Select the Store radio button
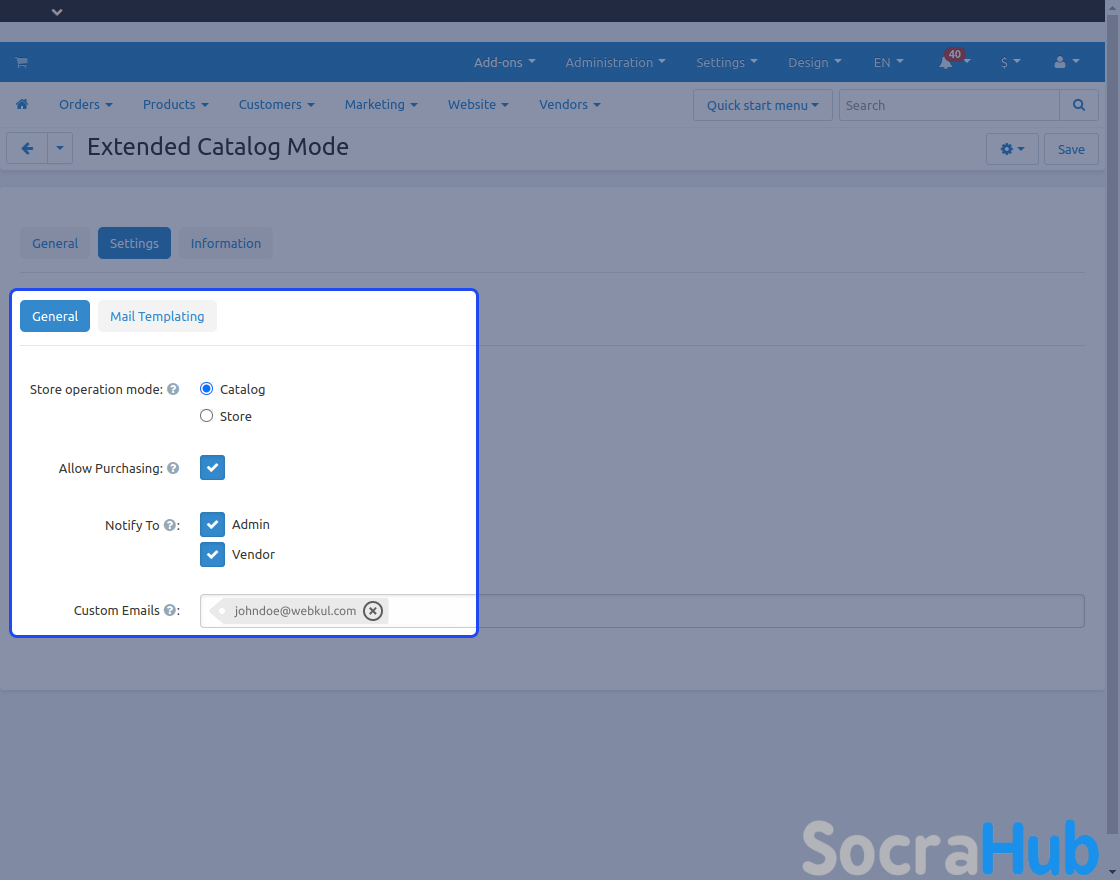 [x=207, y=416]
